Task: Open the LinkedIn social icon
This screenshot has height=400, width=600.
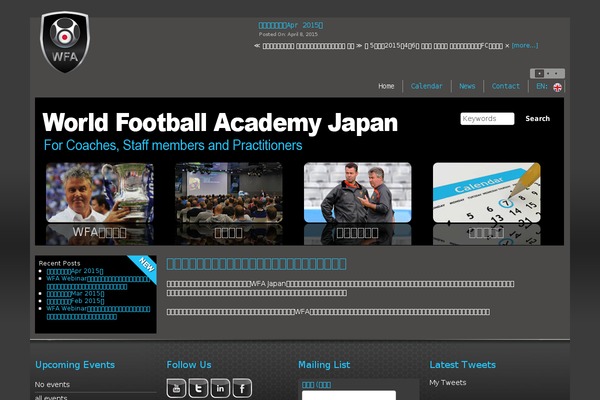Action: coord(220,389)
